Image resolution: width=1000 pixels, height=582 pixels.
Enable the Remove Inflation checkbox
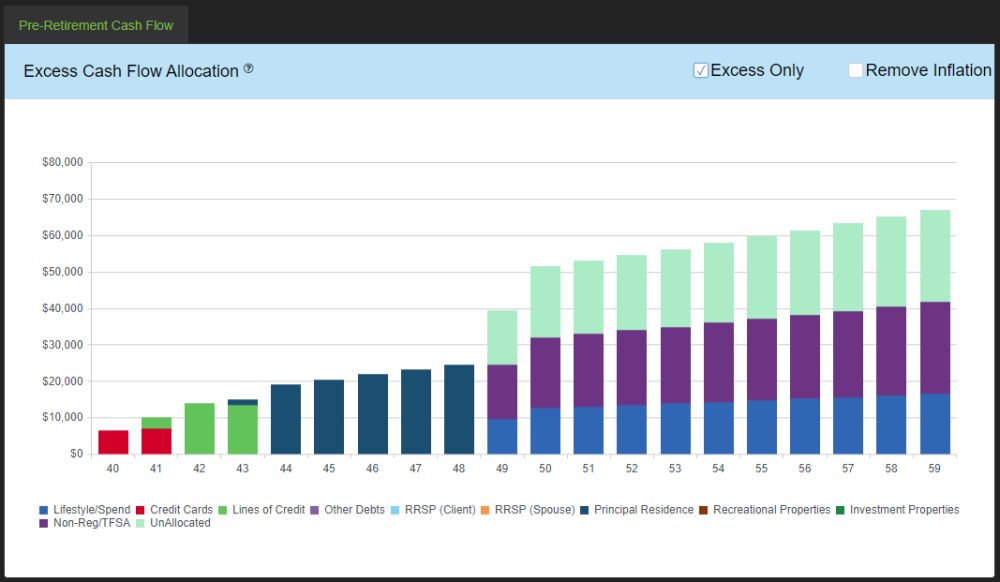click(x=855, y=70)
